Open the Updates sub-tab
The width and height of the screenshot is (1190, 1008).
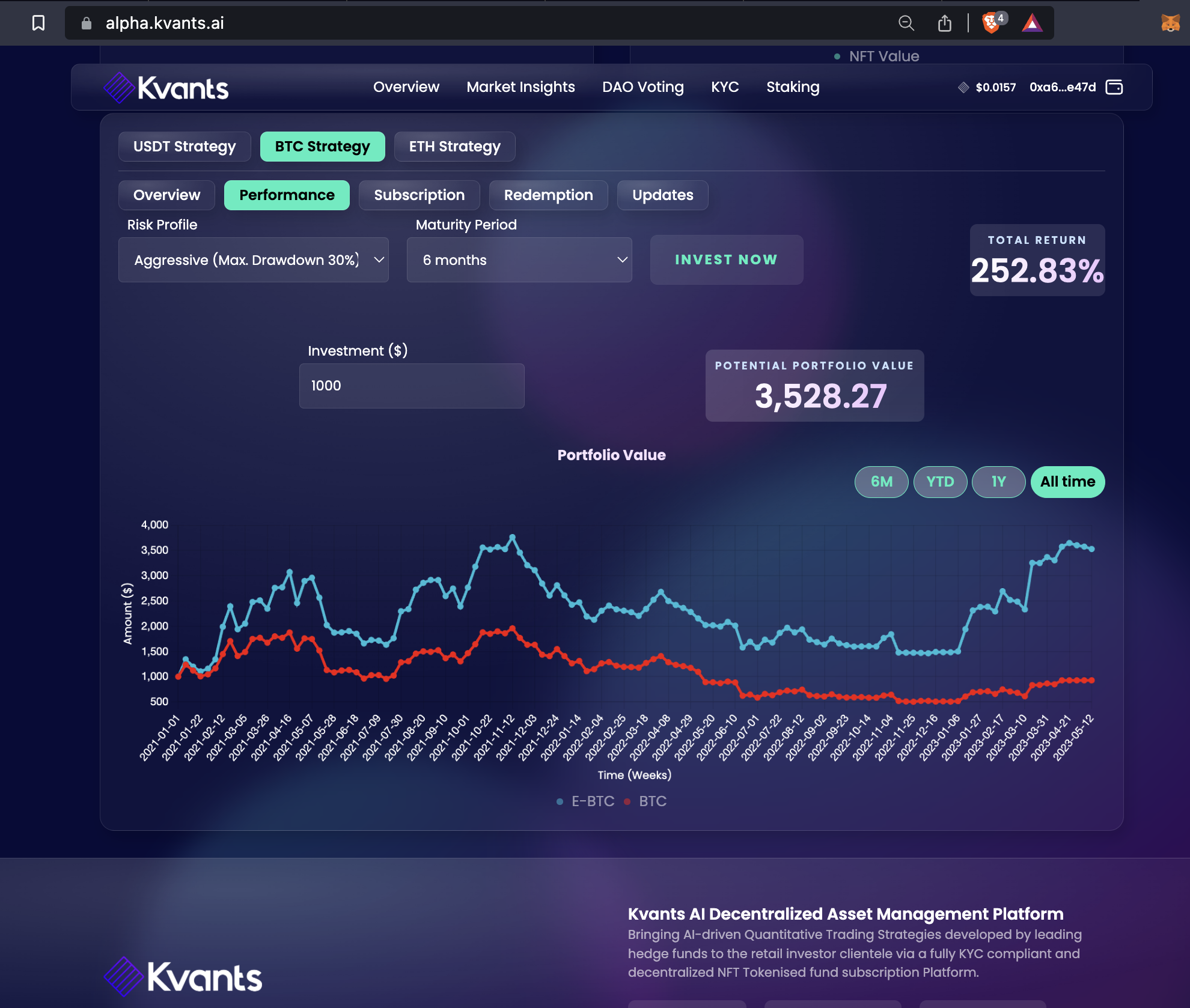click(x=662, y=195)
